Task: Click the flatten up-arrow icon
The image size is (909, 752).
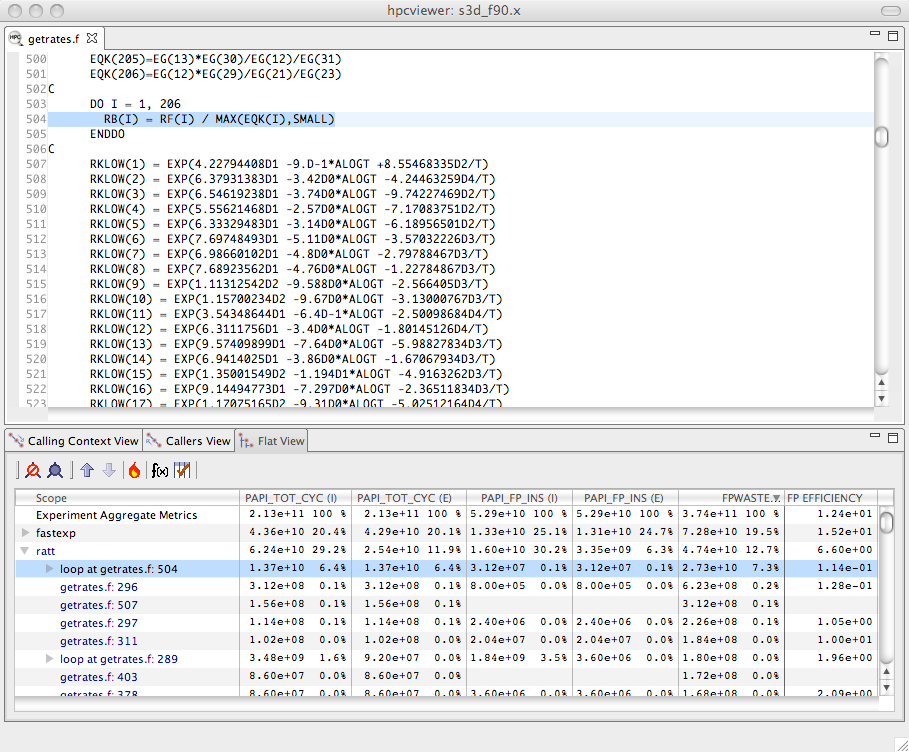Action: [87, 470]
